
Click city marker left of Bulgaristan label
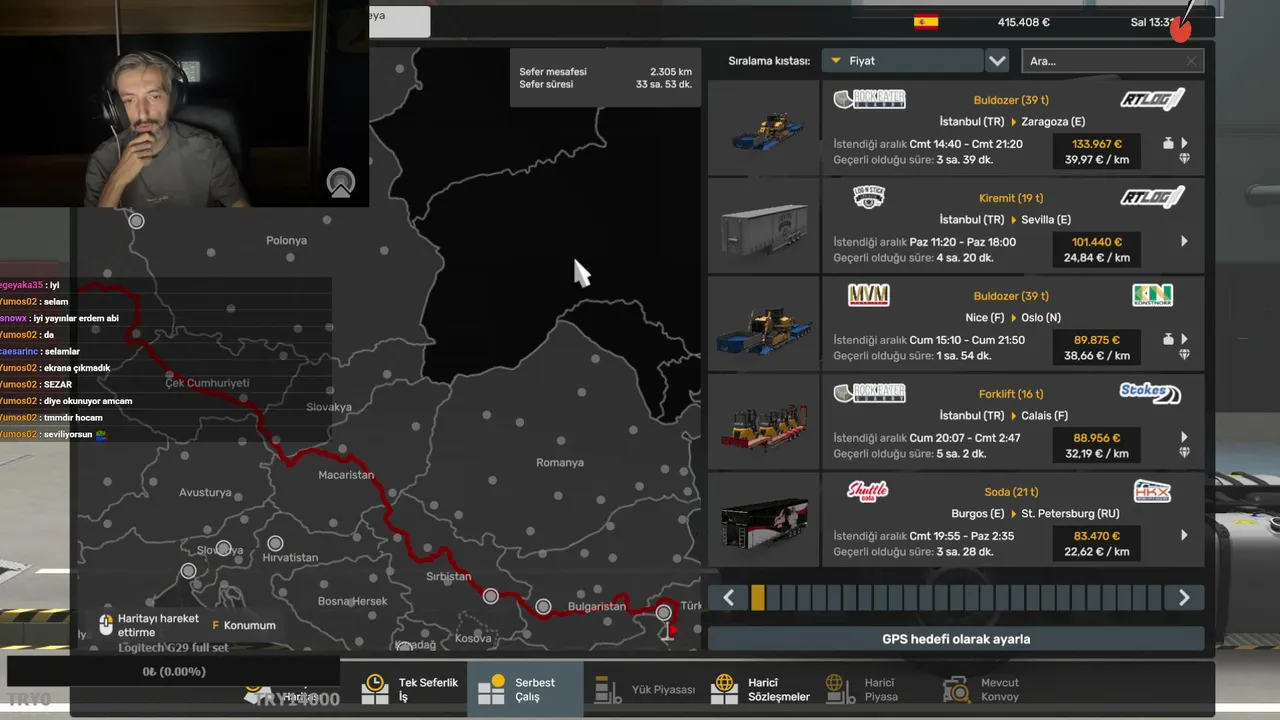[x=543, y=606]
